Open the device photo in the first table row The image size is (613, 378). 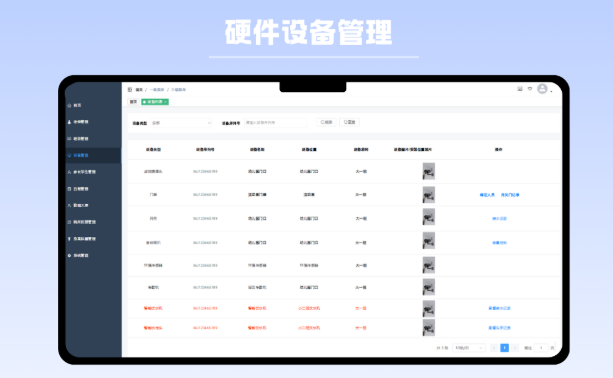coord(428,171)
